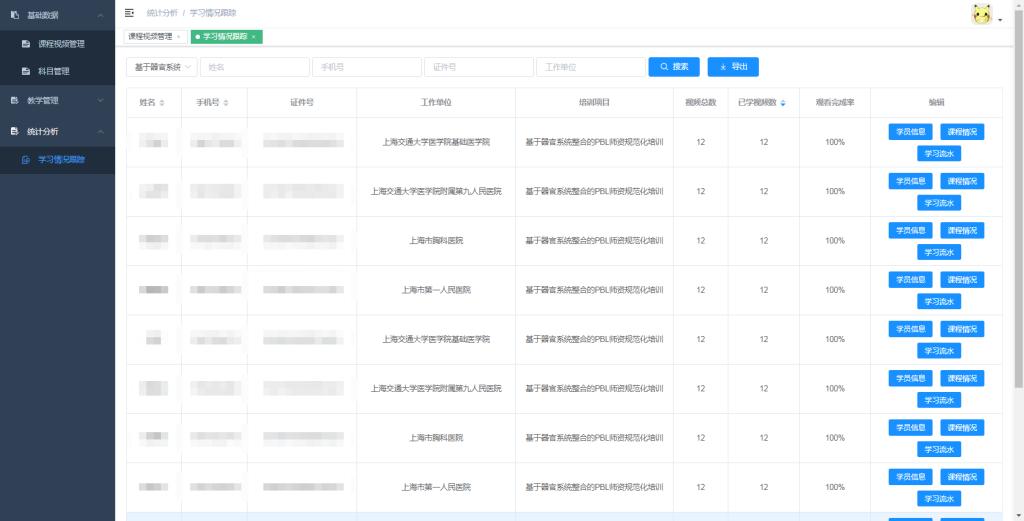Click 学习流水 in the seventh table row

[939, 449]
